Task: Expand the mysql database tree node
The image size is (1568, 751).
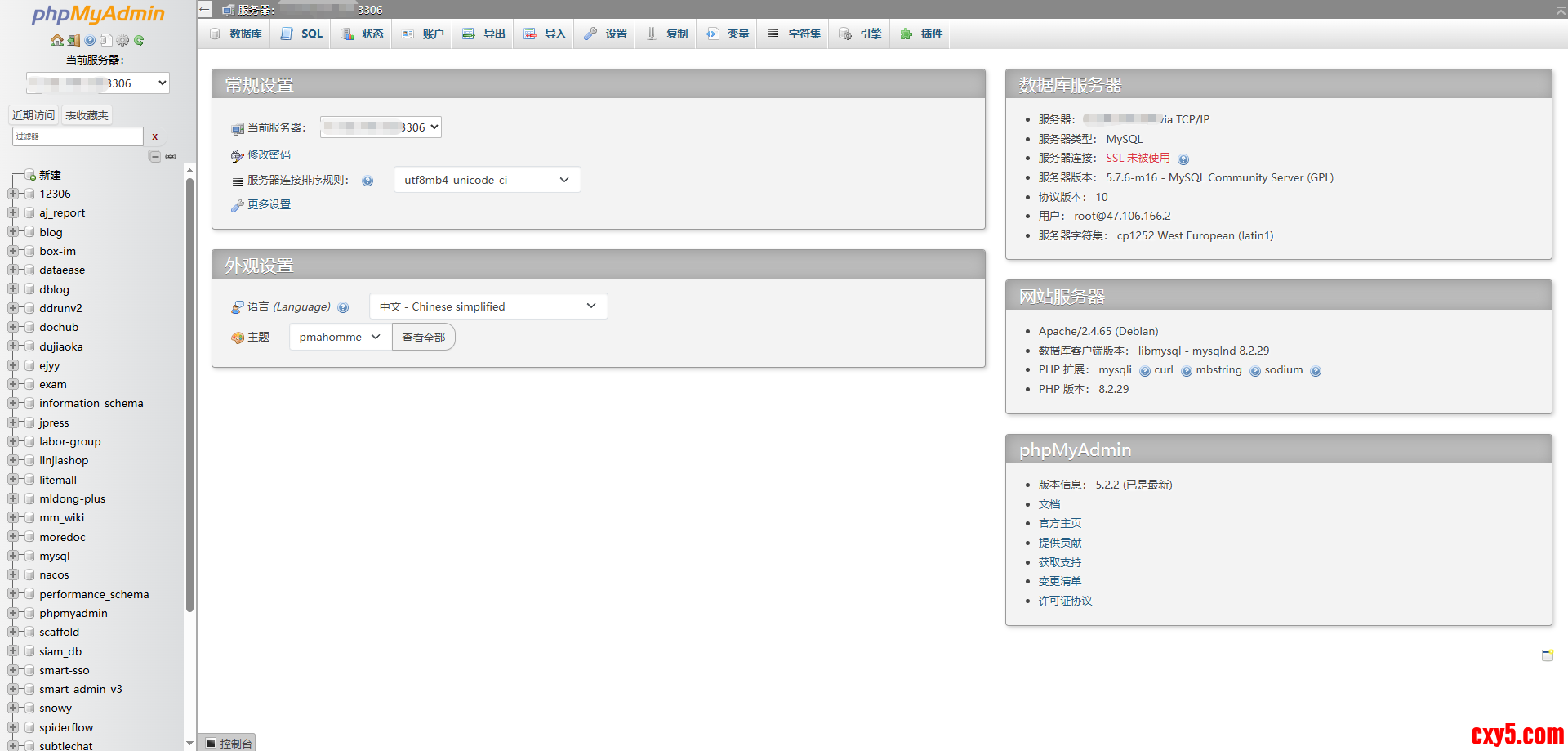Action: tap(13, 556)
